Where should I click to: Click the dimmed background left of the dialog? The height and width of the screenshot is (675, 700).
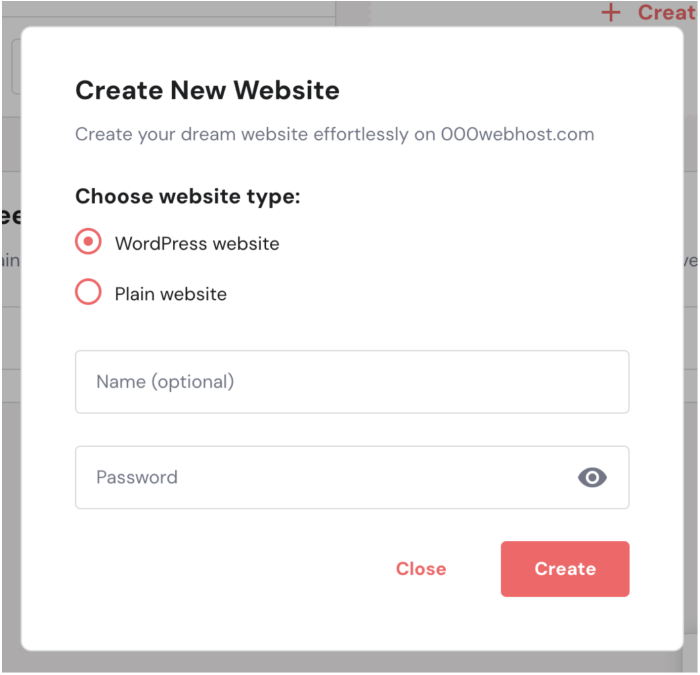11,339
